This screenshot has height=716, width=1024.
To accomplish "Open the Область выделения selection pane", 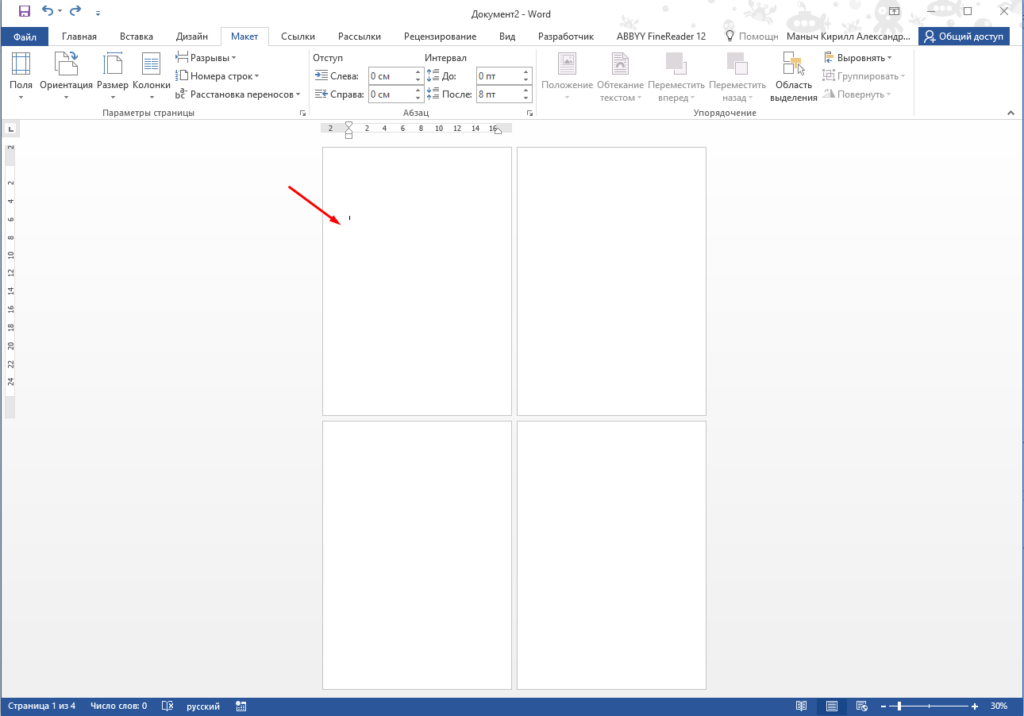I will pos(793,76).
